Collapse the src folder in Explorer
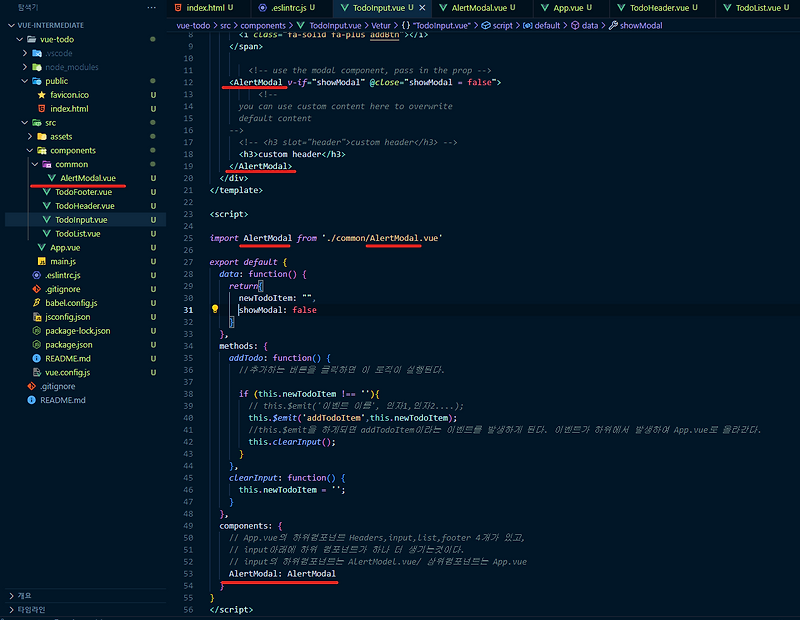 point(23,122)
